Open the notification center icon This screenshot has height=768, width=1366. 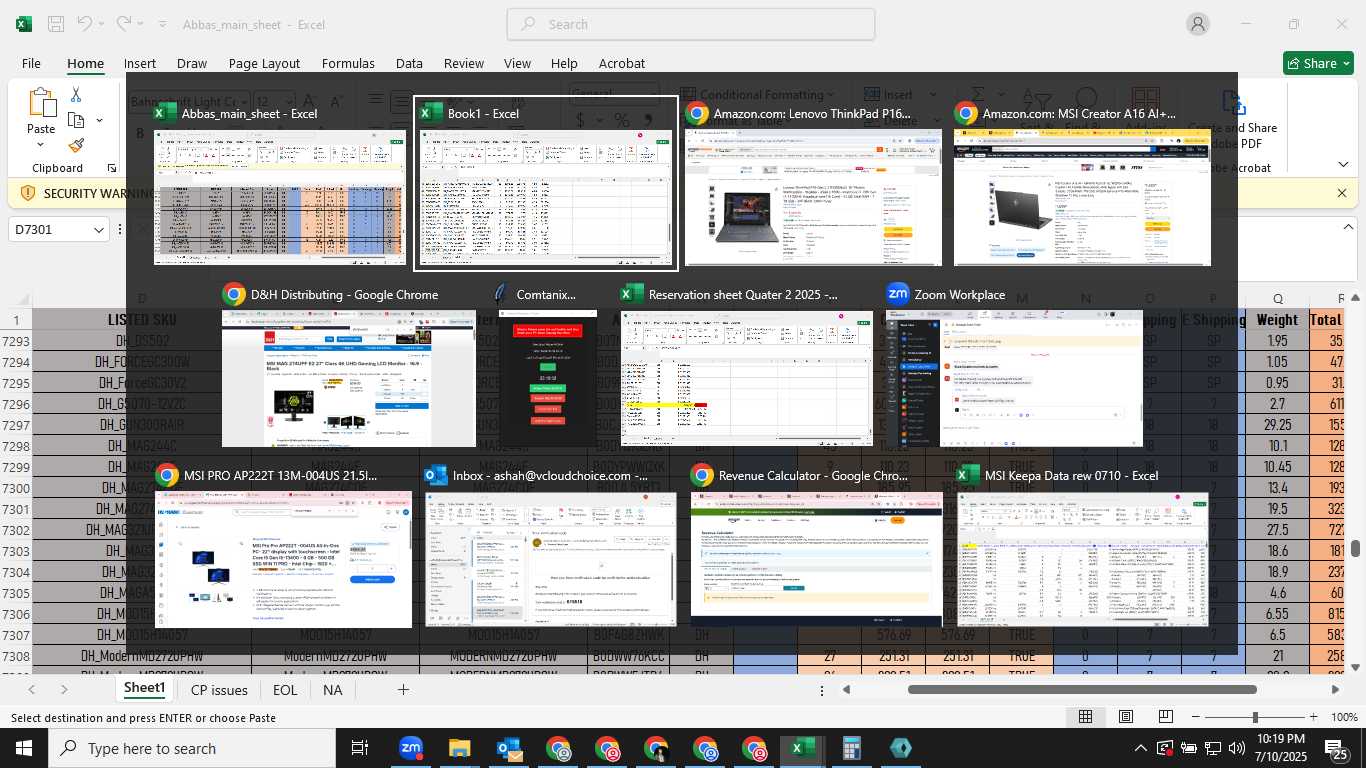coord(1337,748)
